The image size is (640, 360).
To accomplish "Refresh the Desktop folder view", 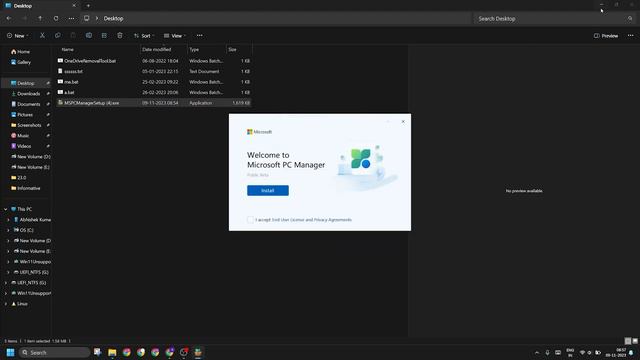I will [x=56, y=18].
